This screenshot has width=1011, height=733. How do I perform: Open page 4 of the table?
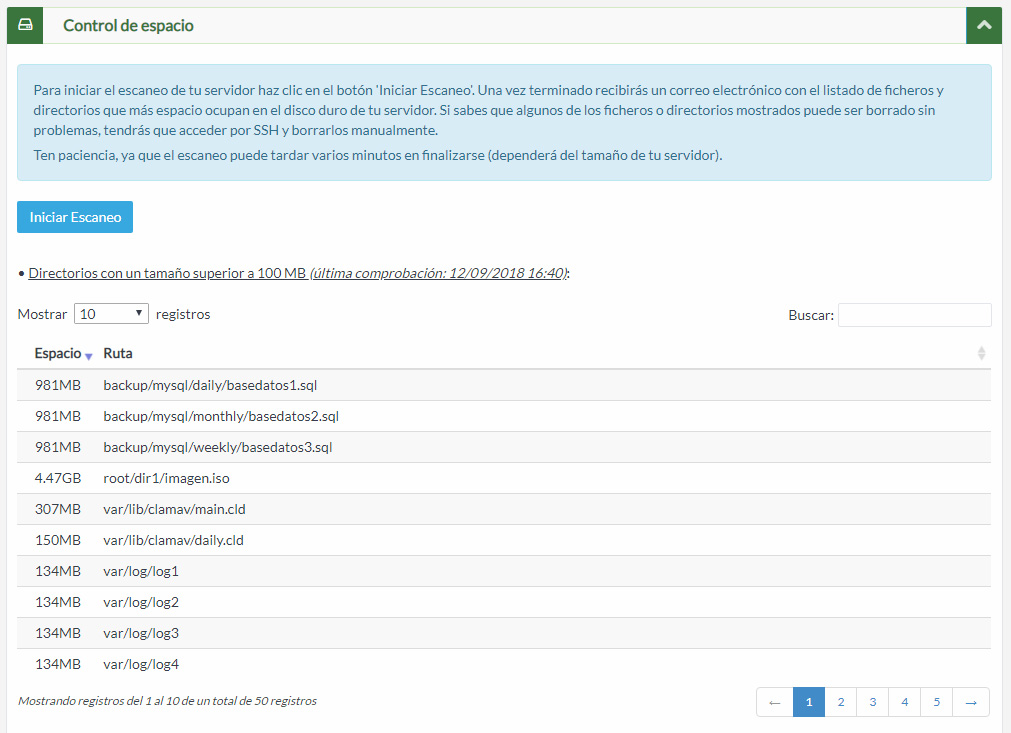pyautogui.click(x=905, y=702)
